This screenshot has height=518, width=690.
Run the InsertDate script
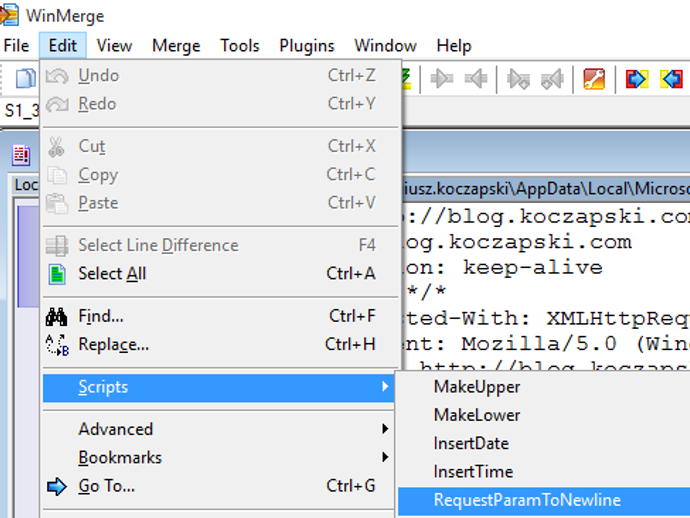[x=544, y=444]
